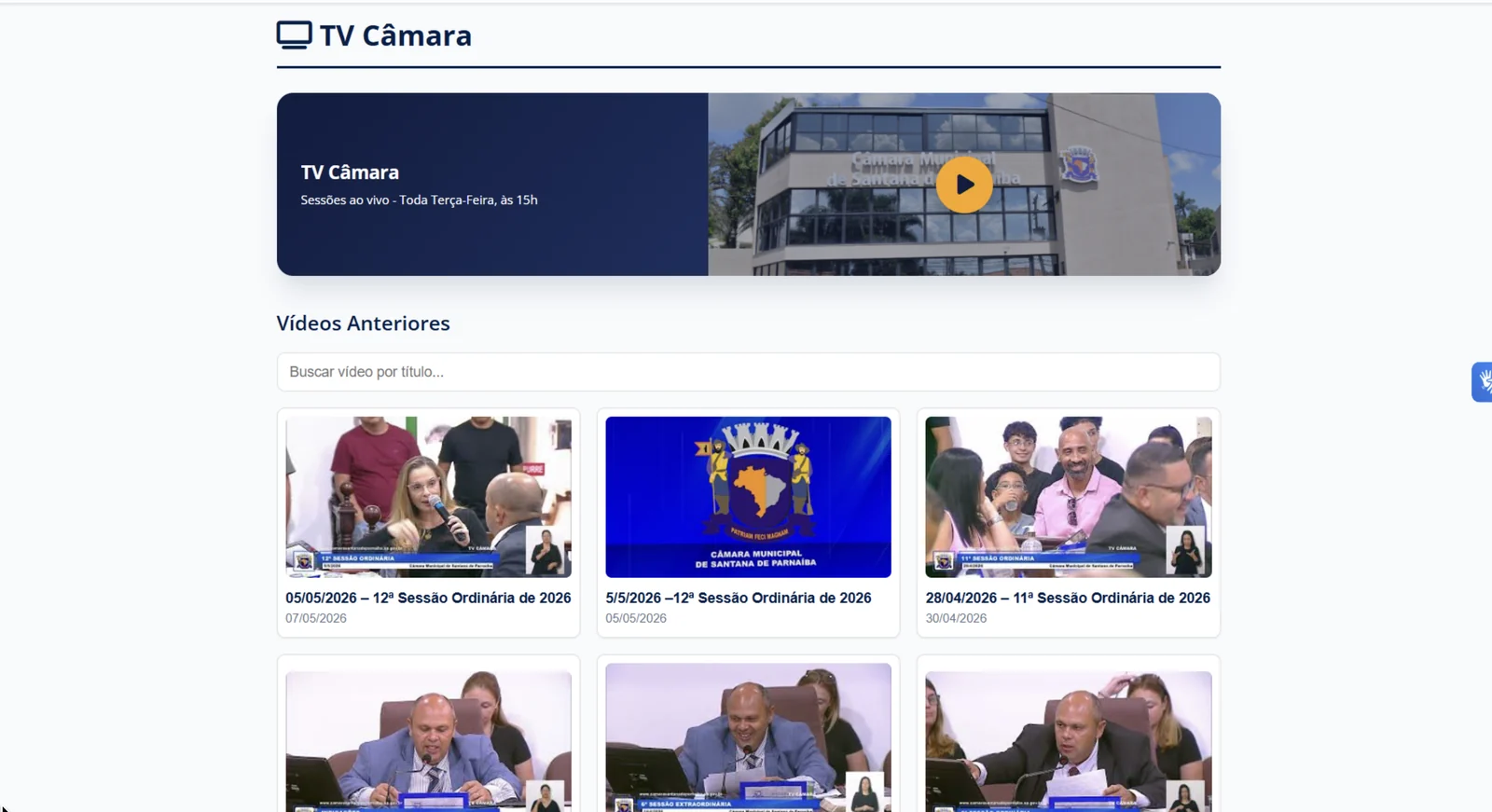Click the date text '07/05/2026'
This screenshot has width=1492, height=812.
pyautogui.click(x=316, y=618)
